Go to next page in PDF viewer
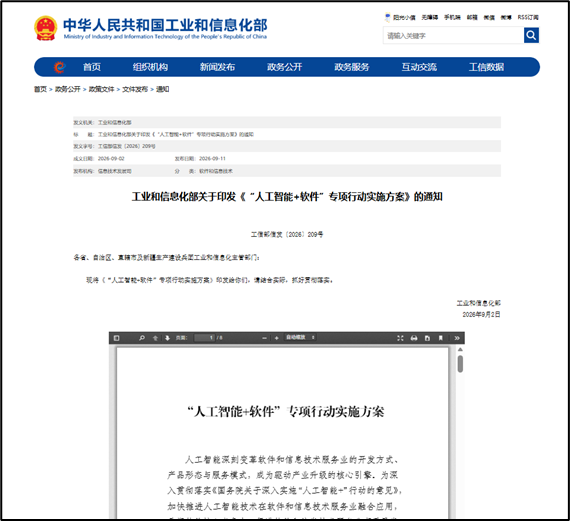Screen dimensions: 570x521 [167, 338]
